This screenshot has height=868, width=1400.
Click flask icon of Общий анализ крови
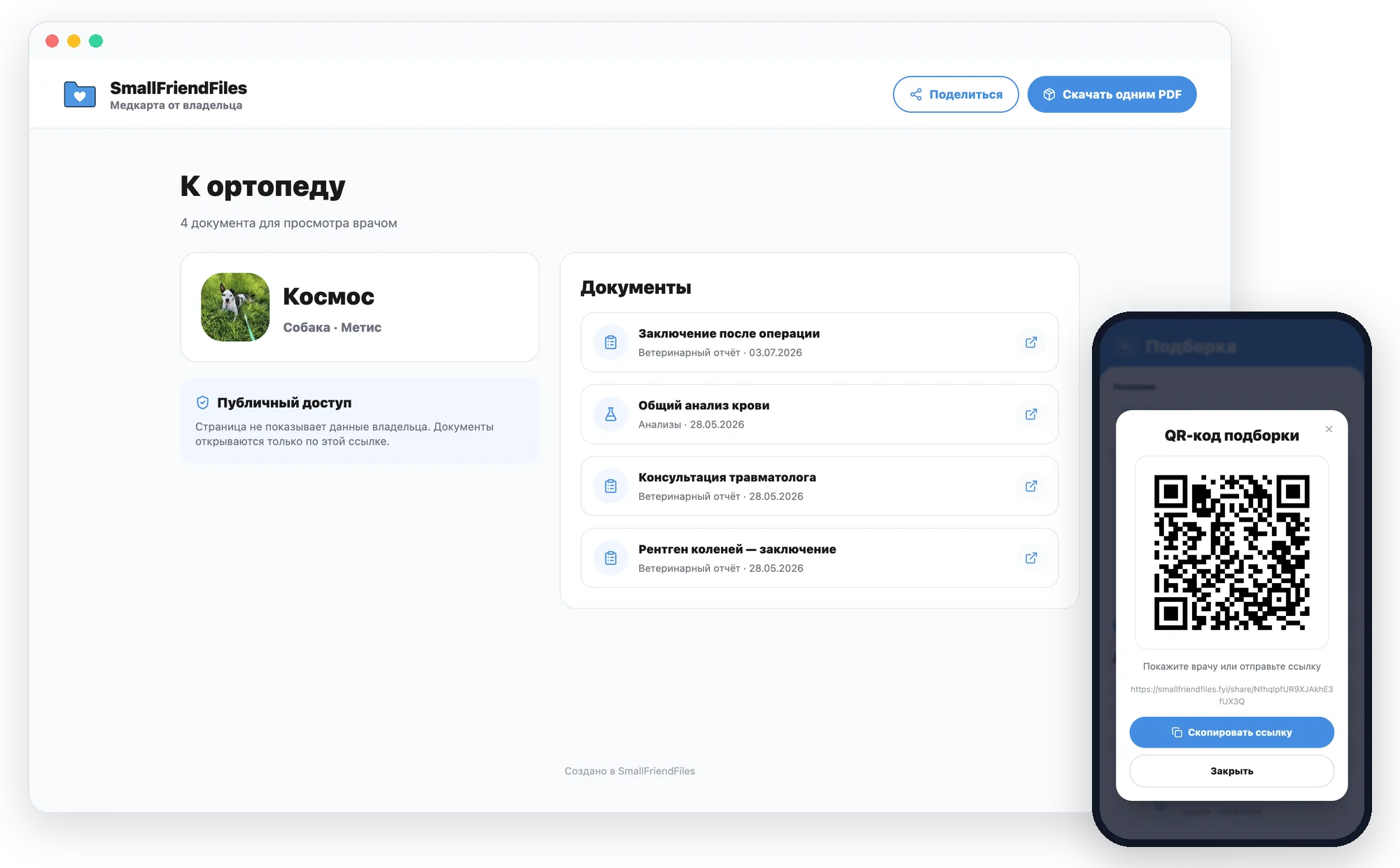610,414
